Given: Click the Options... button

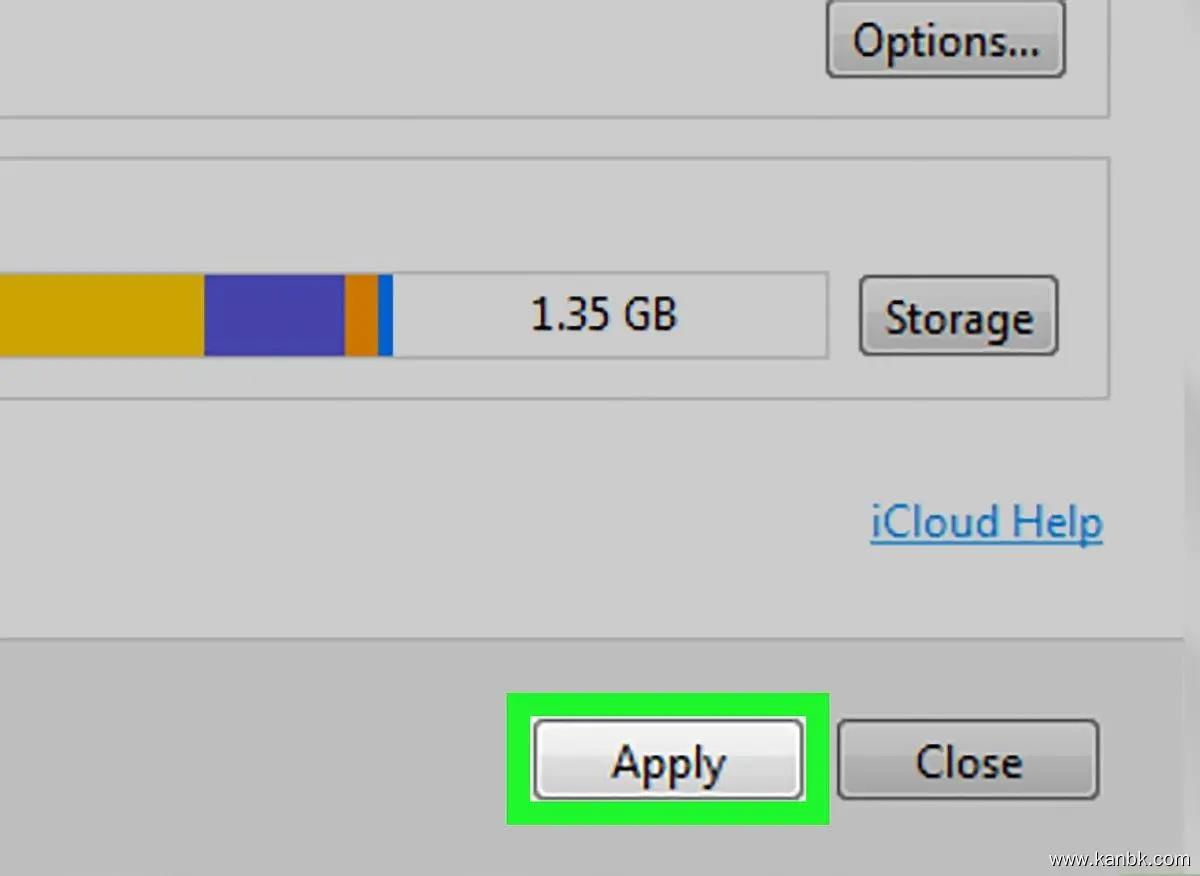Looking at the screenshot, I should point(945,40).
